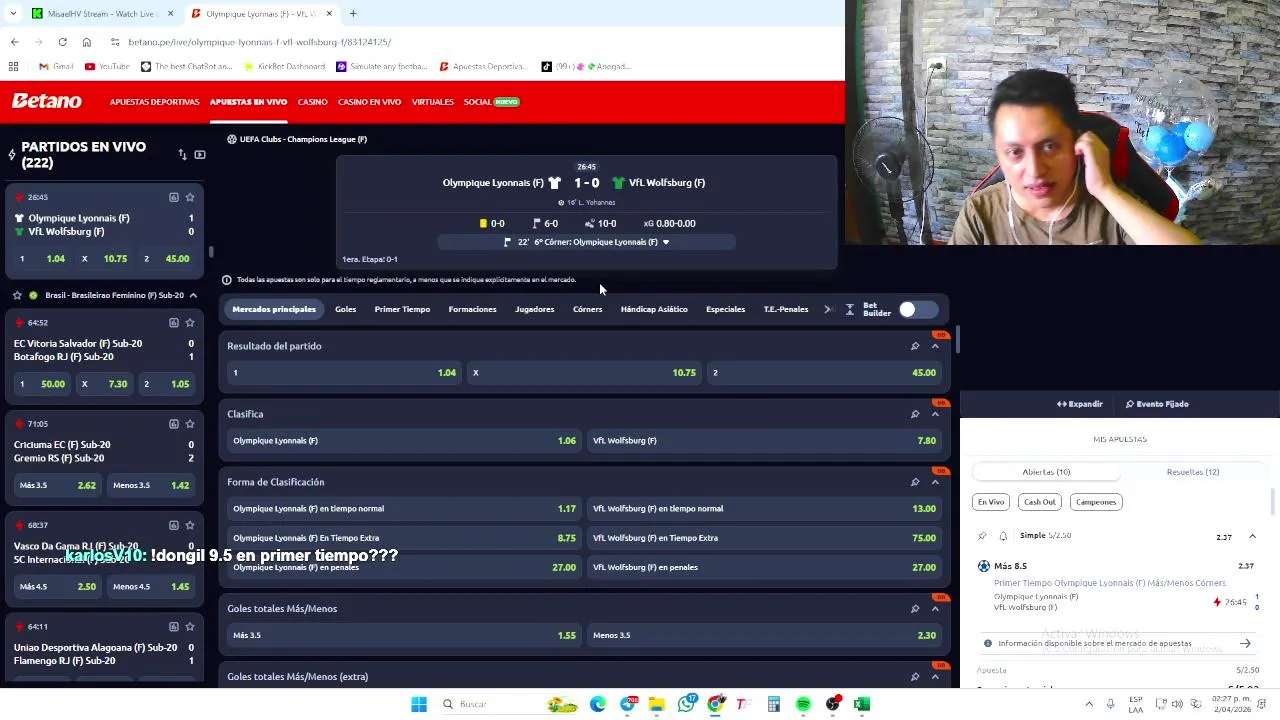Open WhatsApp from the taskbar
Viewport: 1280px width, 720px height.
[x=686, y=704]
